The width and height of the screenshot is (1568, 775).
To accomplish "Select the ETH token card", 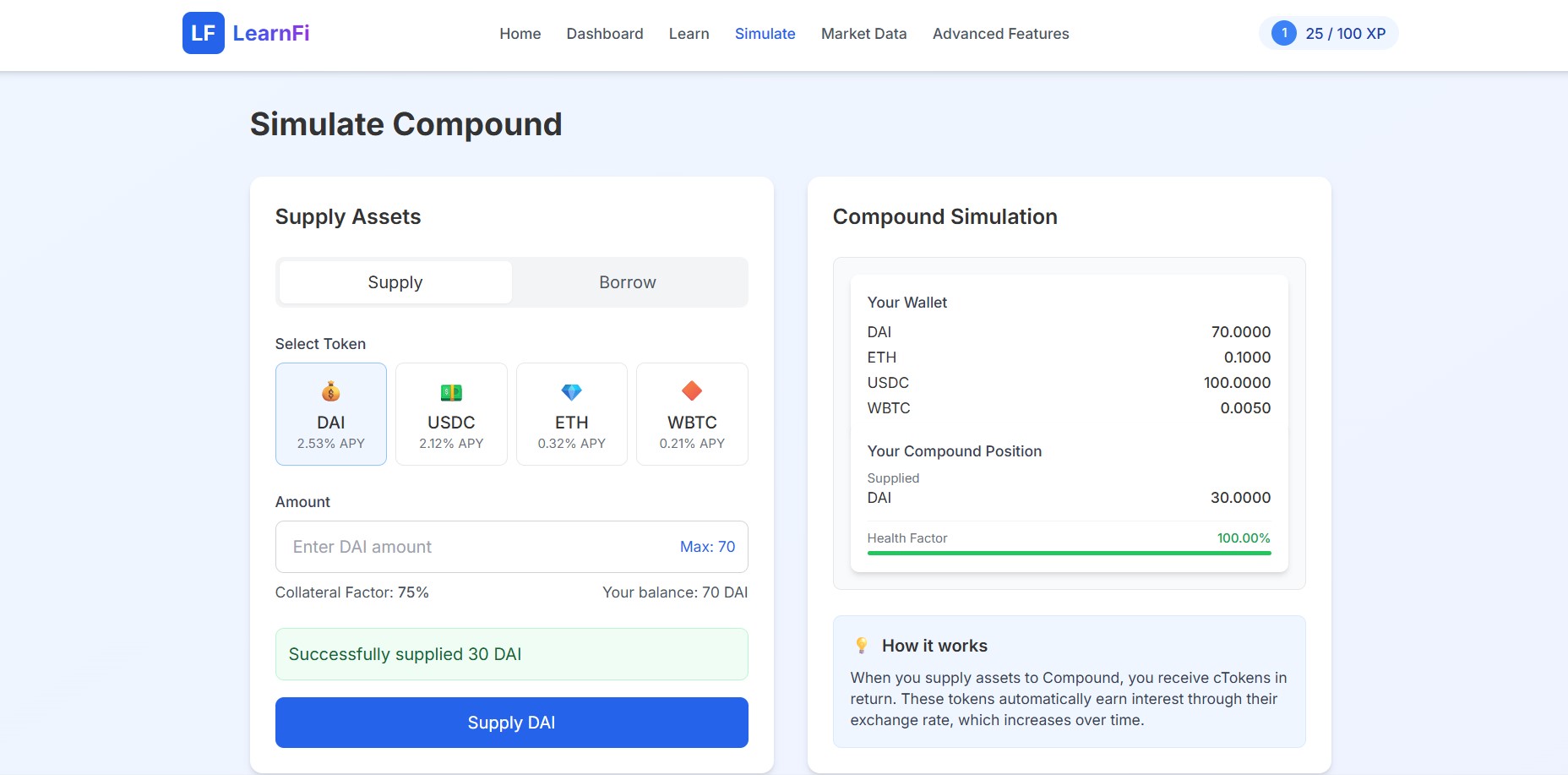I will tap(572, 414).
